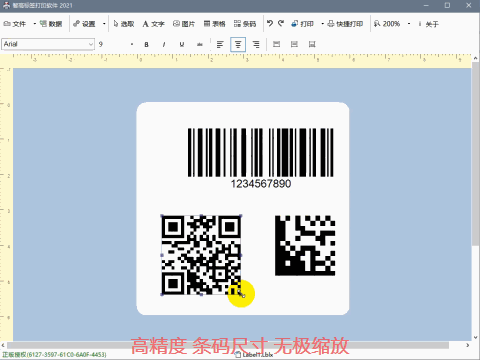Click the scroll up arrow
This screenshot has height=360, width=480.
[475, 59]
